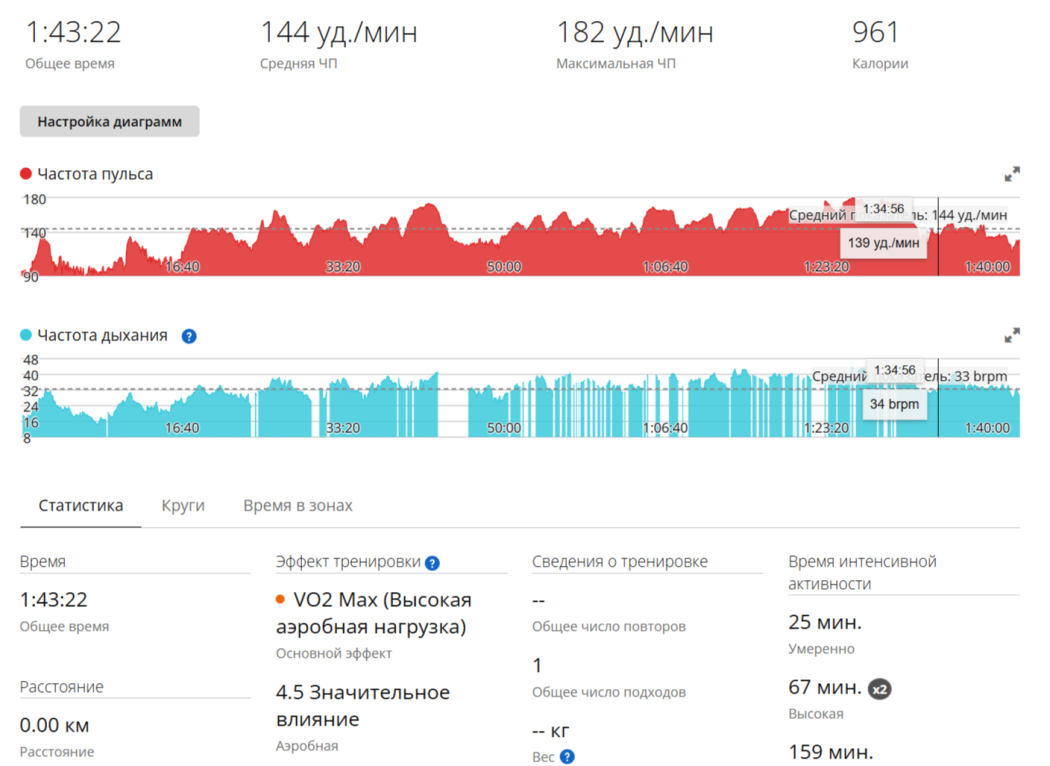Click the 34 brpm tooltip on chart
1050x766 pixels.
[x=894, y=404]
